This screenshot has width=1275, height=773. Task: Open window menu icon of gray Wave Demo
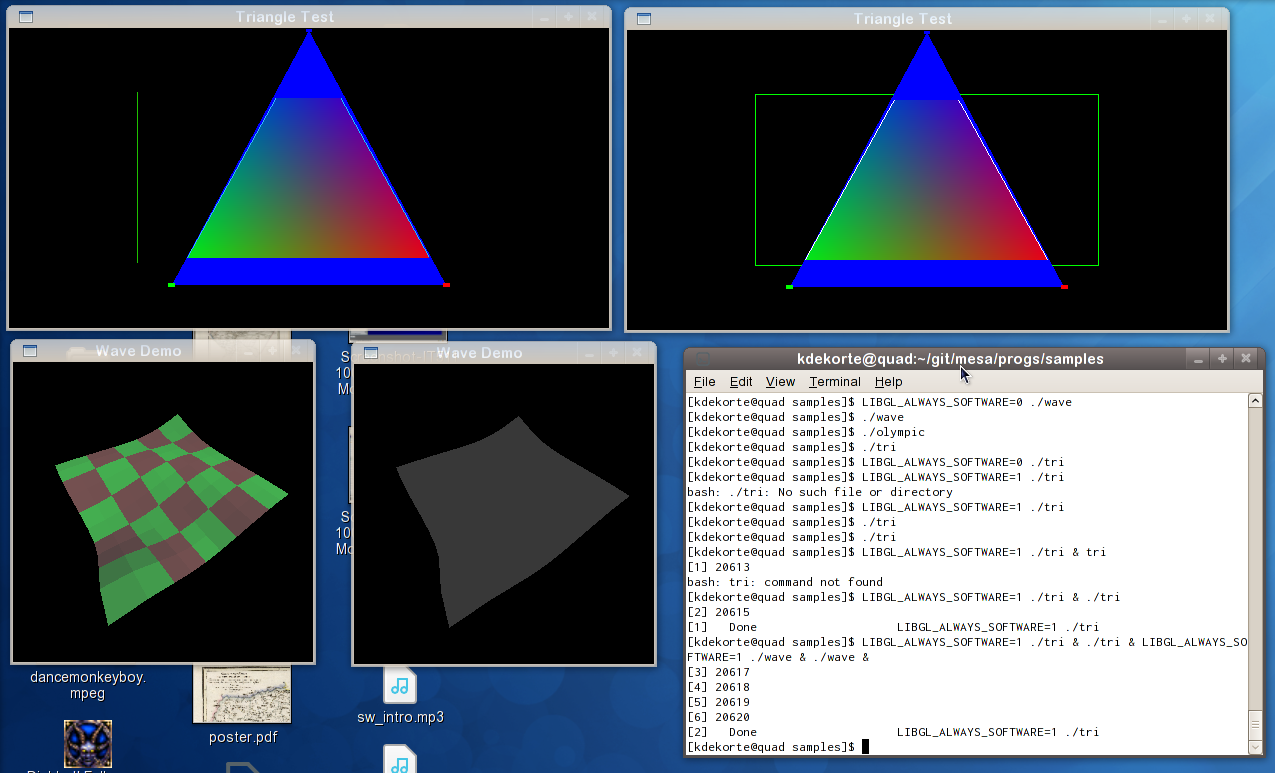point(371,353)
